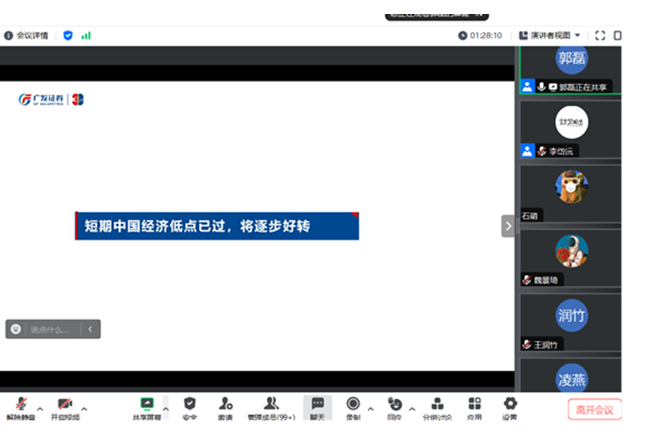Image resolution: width=647 pixels, height=437 pixels.
Task: Open Settings (设置) gear icon
Action: coord(510,405)
